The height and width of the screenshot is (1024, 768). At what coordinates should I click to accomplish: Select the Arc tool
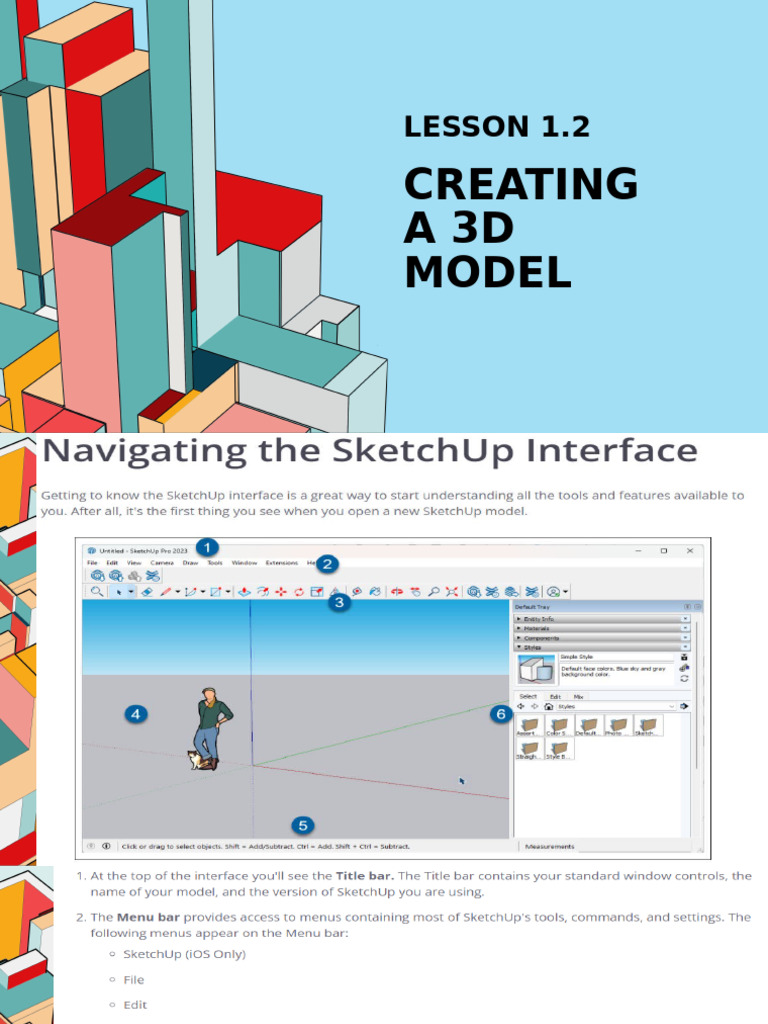[190, 592]
